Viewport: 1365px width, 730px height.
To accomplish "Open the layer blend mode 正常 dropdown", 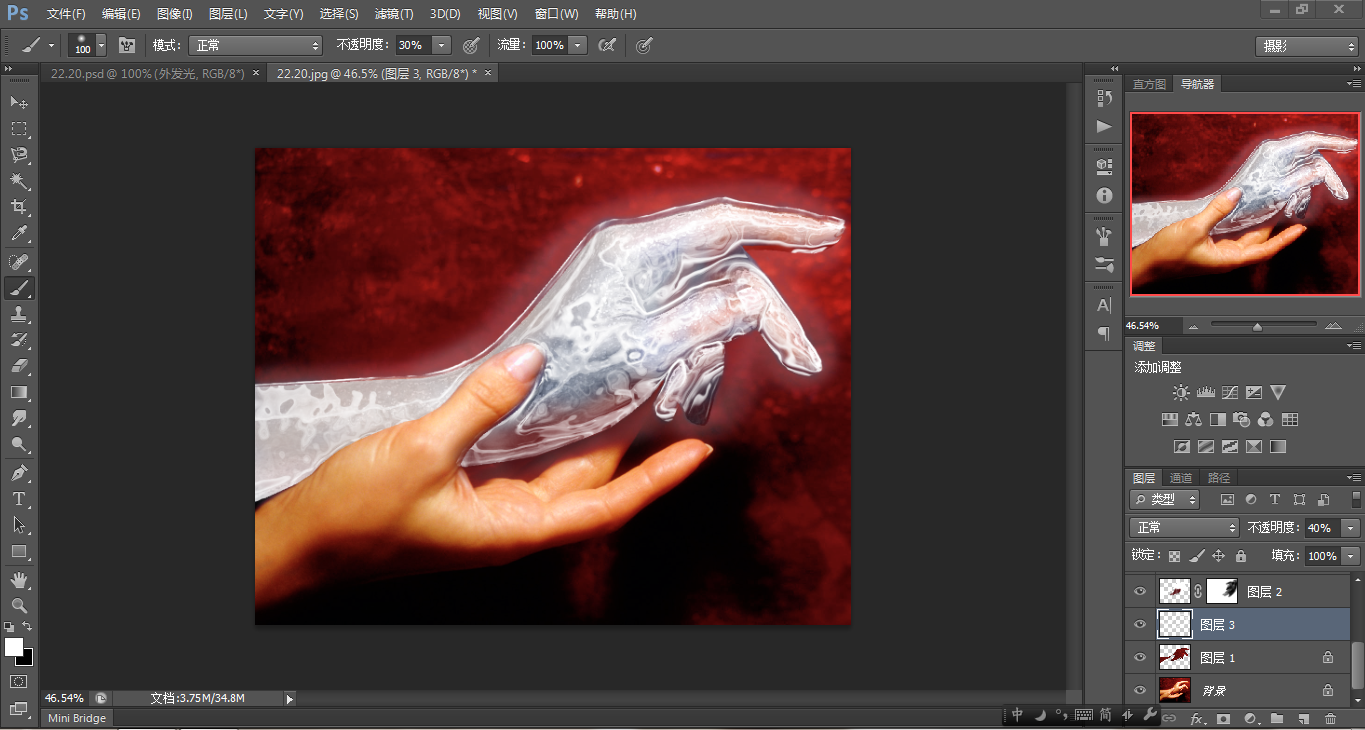I will [x=1184, y=528].
